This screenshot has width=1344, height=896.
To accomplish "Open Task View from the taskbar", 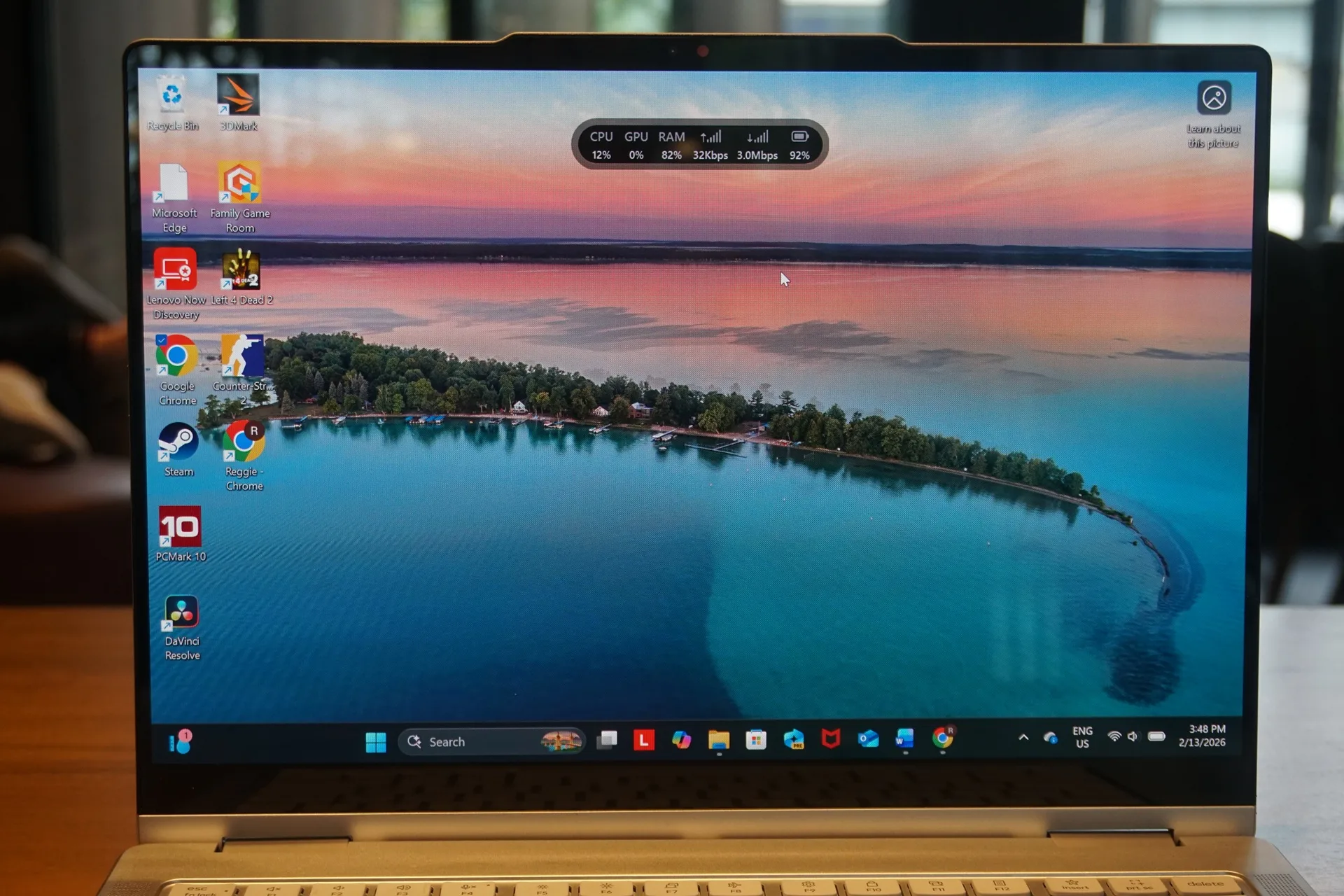I will click(607, 740).
